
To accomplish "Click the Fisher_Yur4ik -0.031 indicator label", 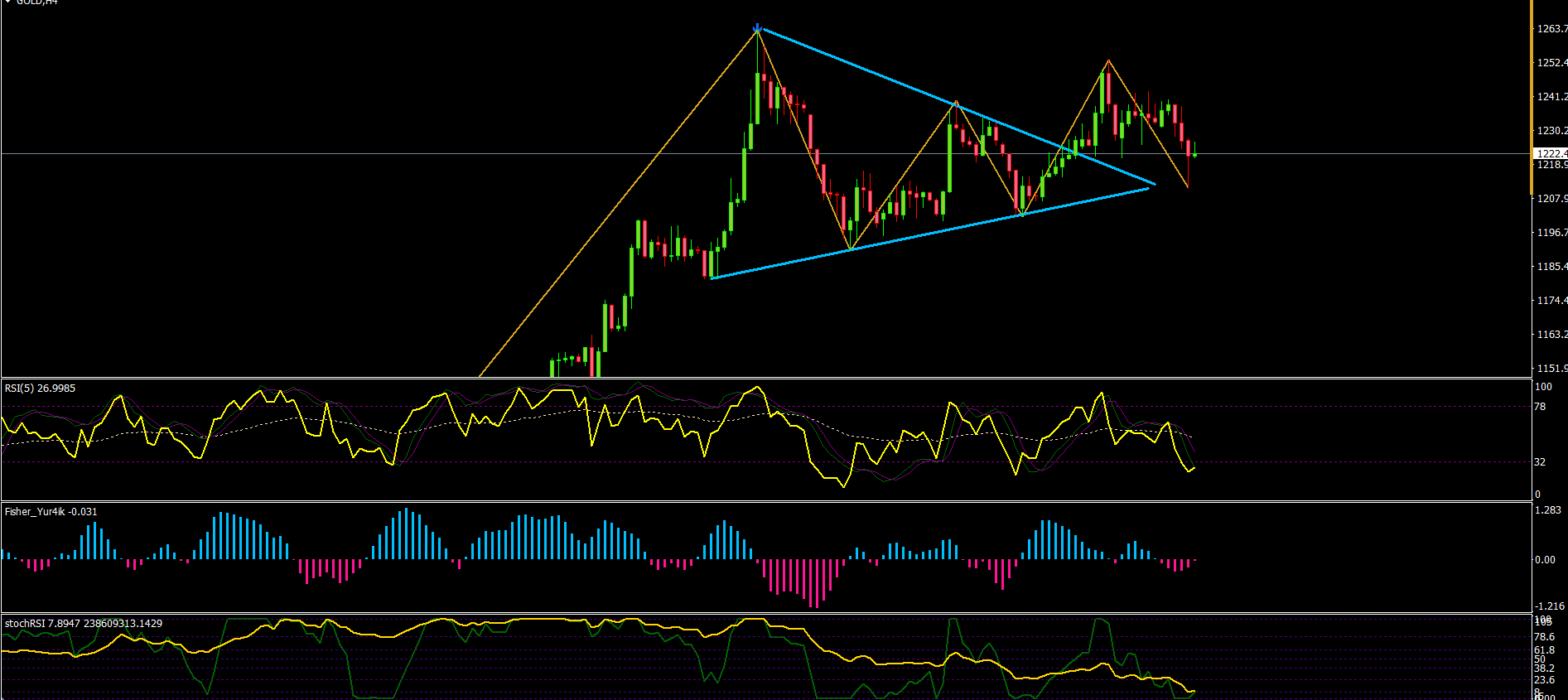I will click(51, 512).
